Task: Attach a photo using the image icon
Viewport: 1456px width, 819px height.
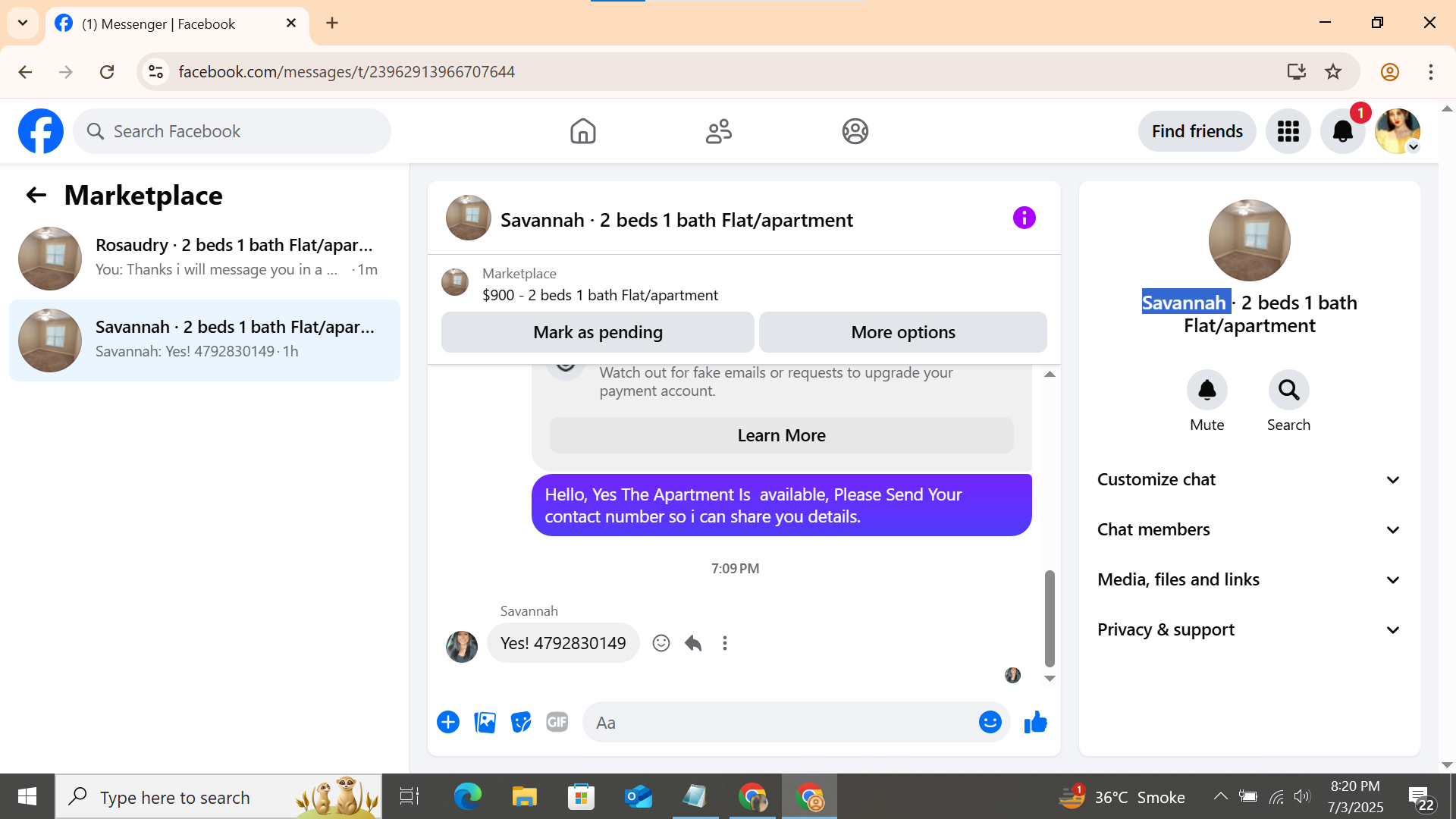Action: (x=485, y=723)
